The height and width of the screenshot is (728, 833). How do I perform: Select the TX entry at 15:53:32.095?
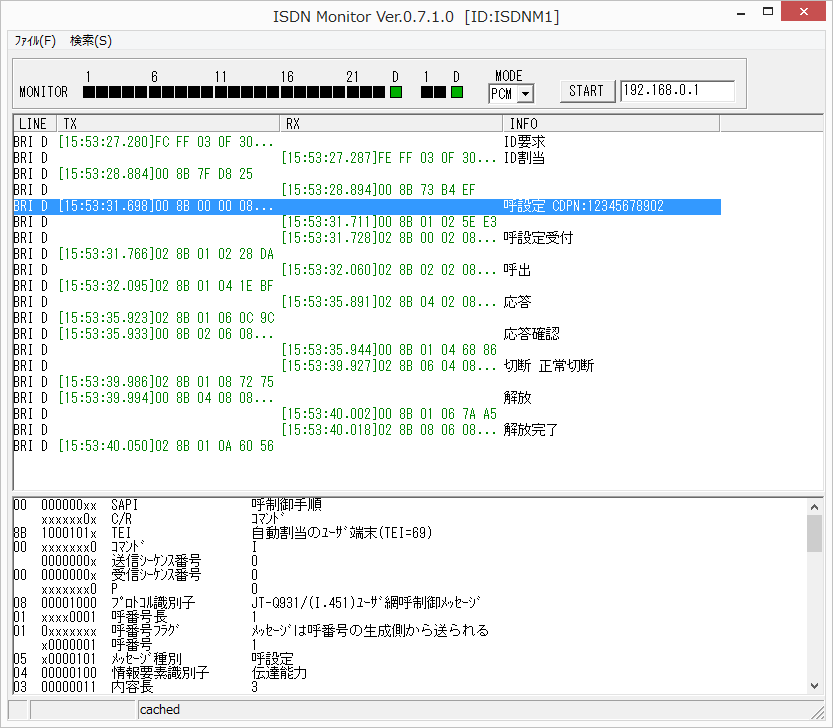(x=166, y=286)
